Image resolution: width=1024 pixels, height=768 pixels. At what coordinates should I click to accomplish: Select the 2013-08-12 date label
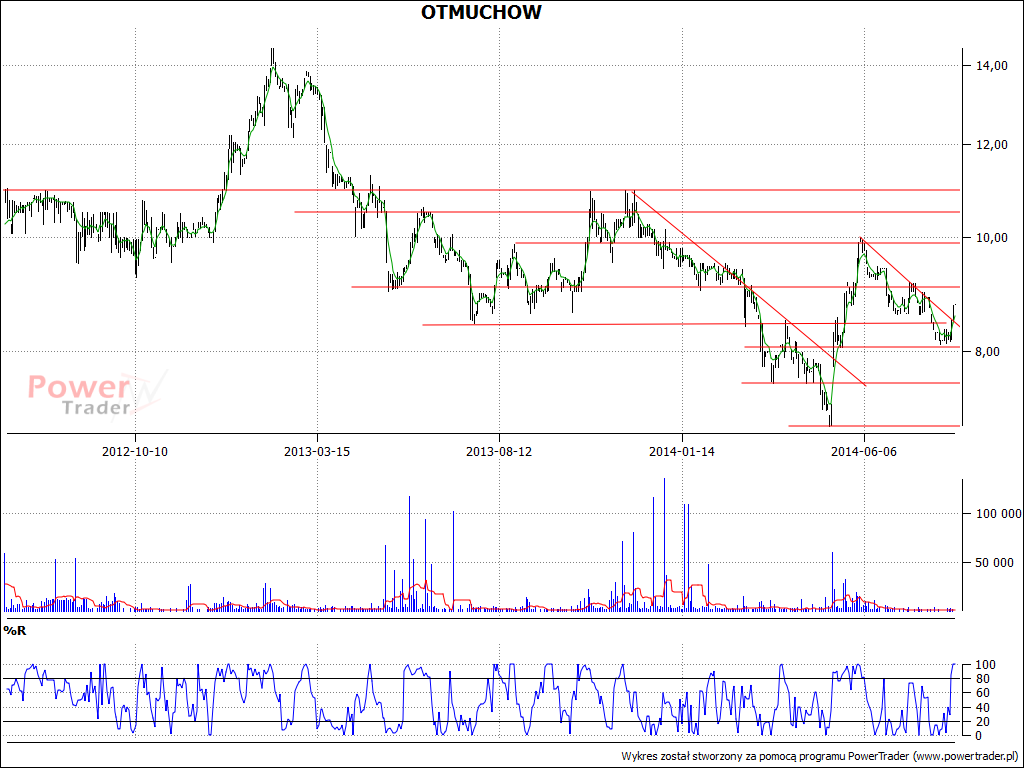click(499, 451)
